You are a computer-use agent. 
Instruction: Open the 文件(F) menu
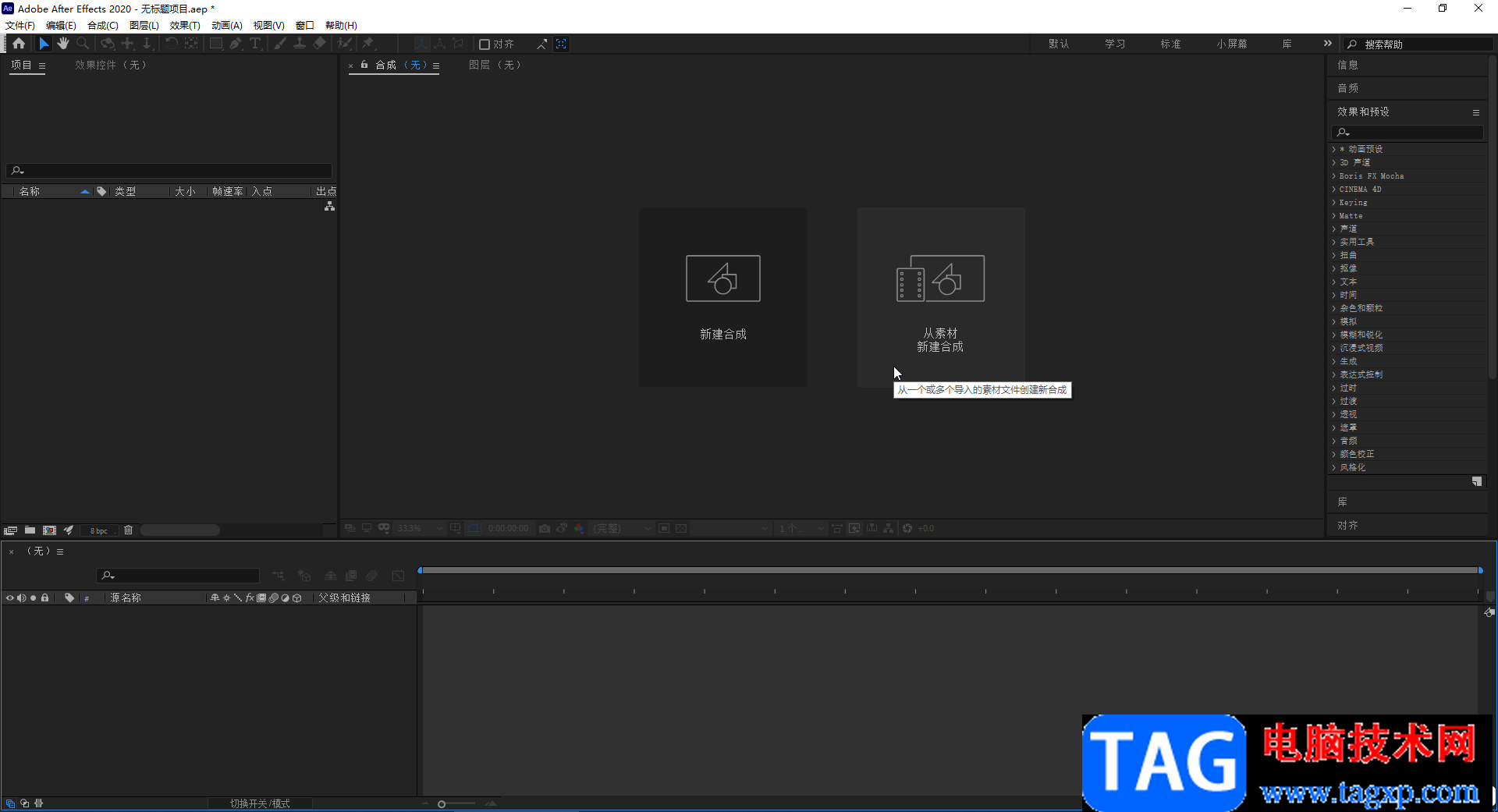pyautogui.click(x=20, y=26)
